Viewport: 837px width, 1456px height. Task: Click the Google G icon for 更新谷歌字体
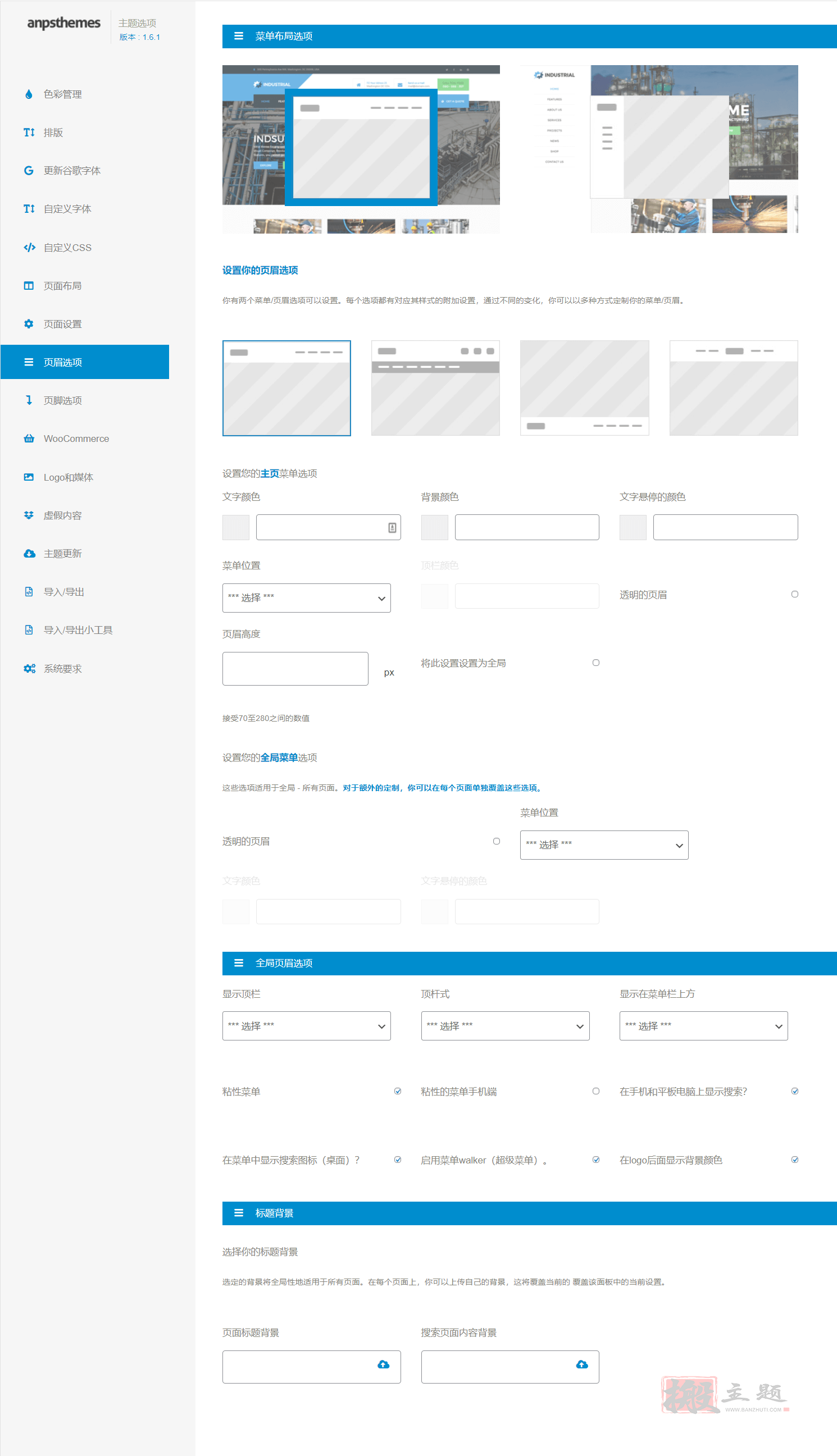click(x=29, y=171)
